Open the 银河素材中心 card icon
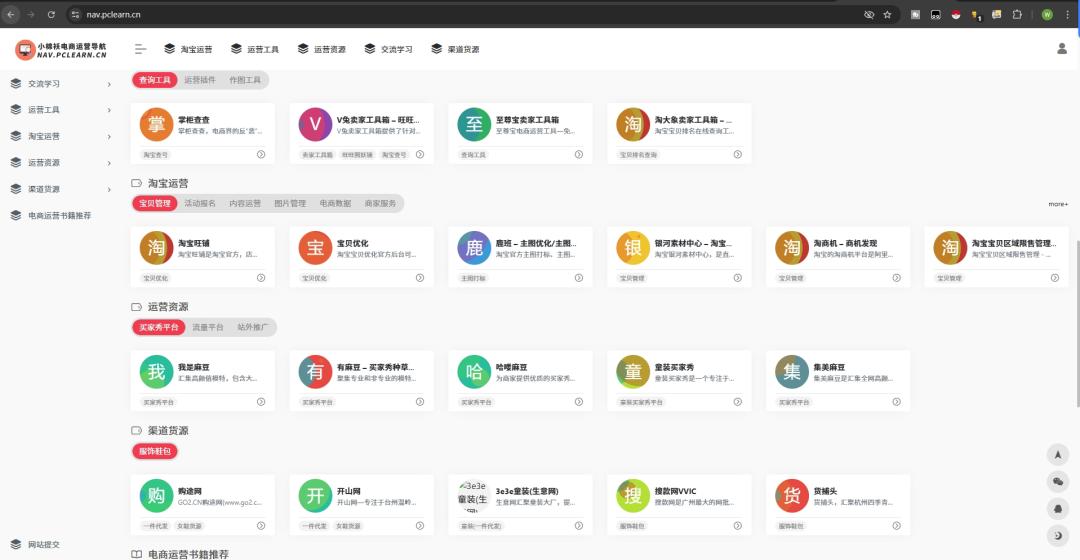The height and width of the screenshot is (560, 1080). [x=633, y=248]
